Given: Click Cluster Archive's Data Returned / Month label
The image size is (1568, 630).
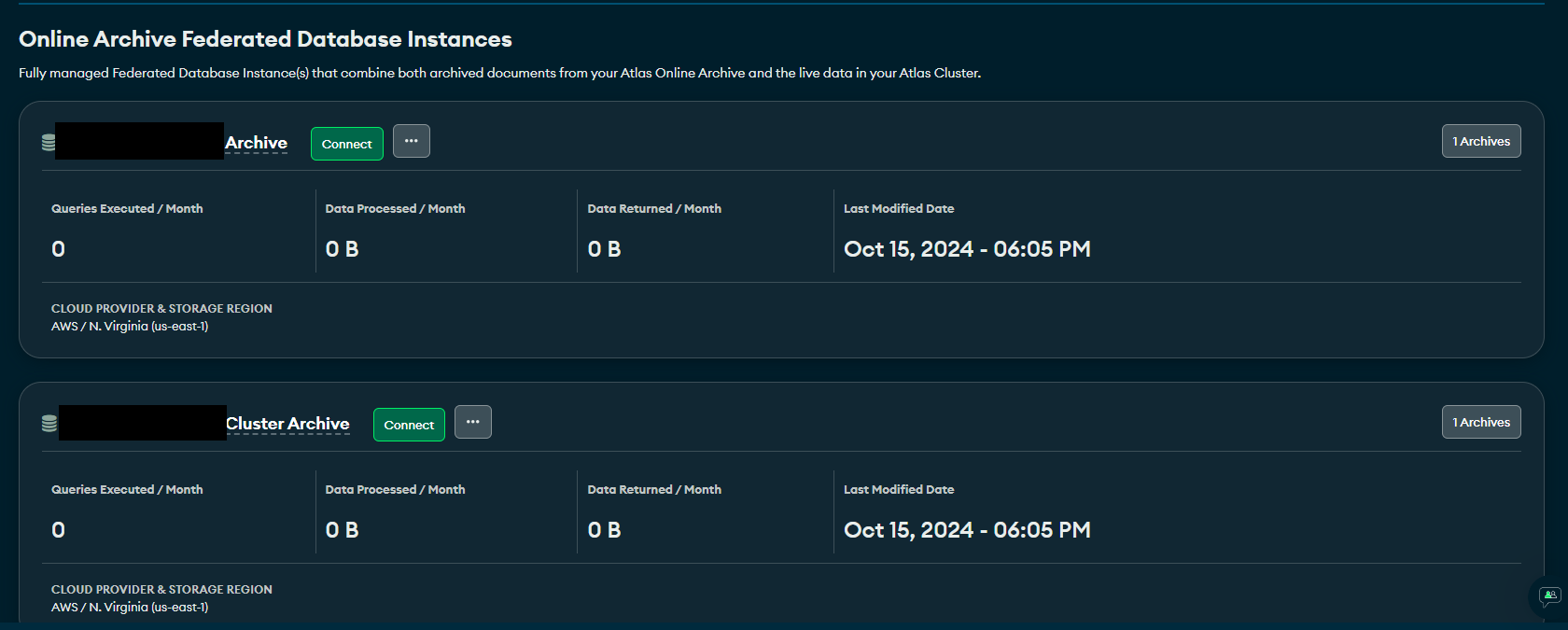Looking at the screenshot, I should click(x=654, y=490).
